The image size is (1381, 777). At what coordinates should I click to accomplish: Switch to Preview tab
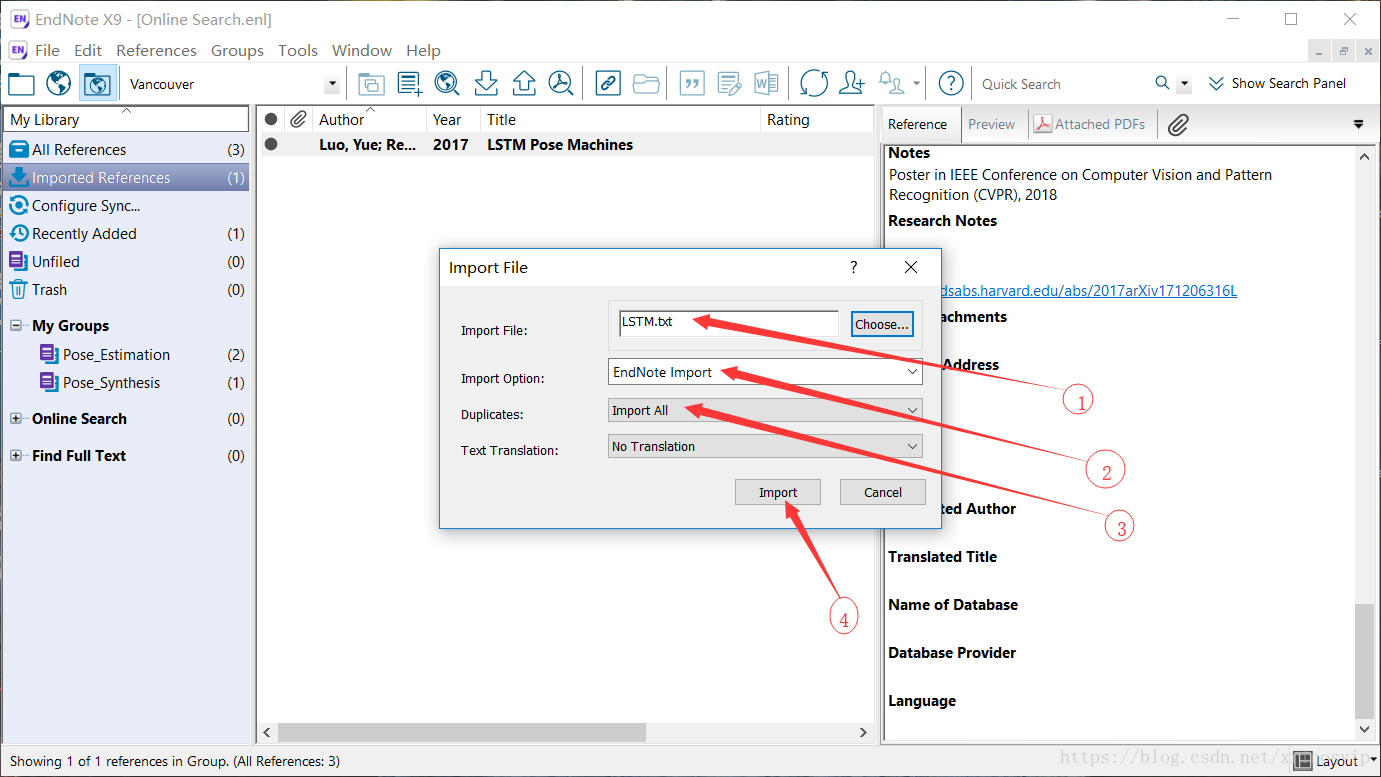992,124
